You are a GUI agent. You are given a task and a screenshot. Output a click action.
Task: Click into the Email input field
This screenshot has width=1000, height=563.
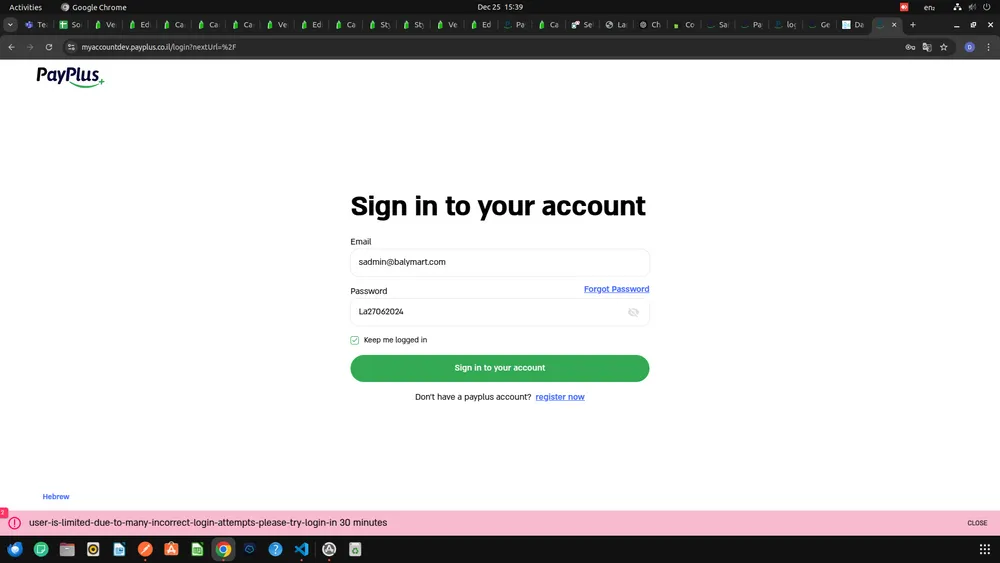[499, 262]
